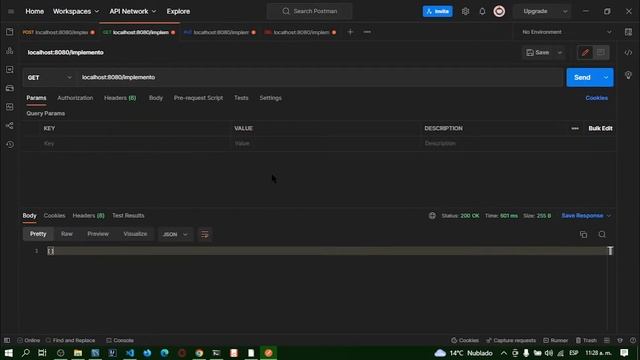Switch response view to Raw

[x=67, y=234]
